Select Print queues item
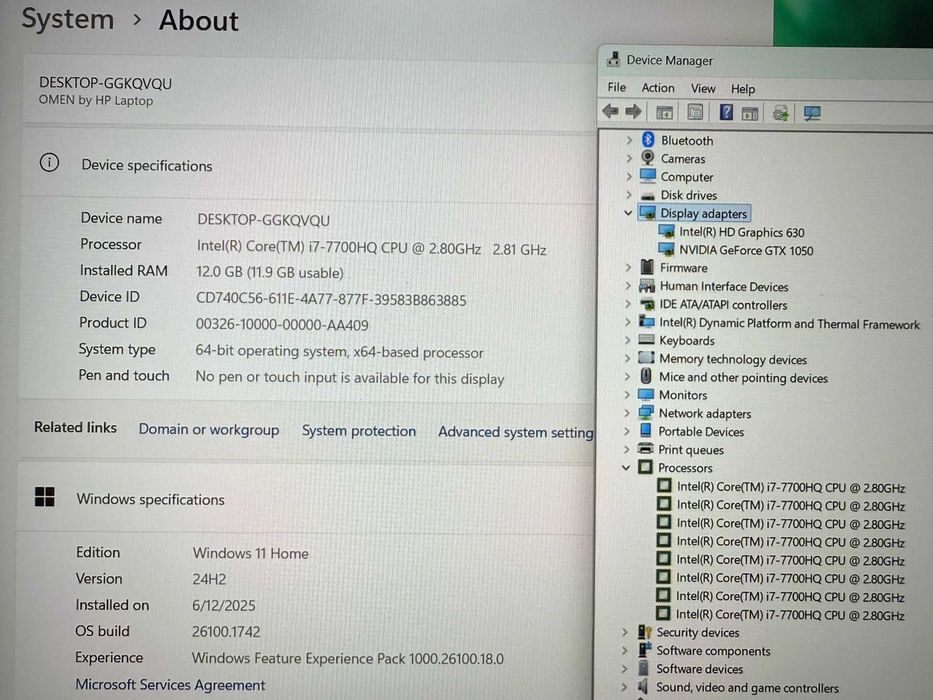The width and height of the screenshot is (933, 700). click(x=691, y=450)
